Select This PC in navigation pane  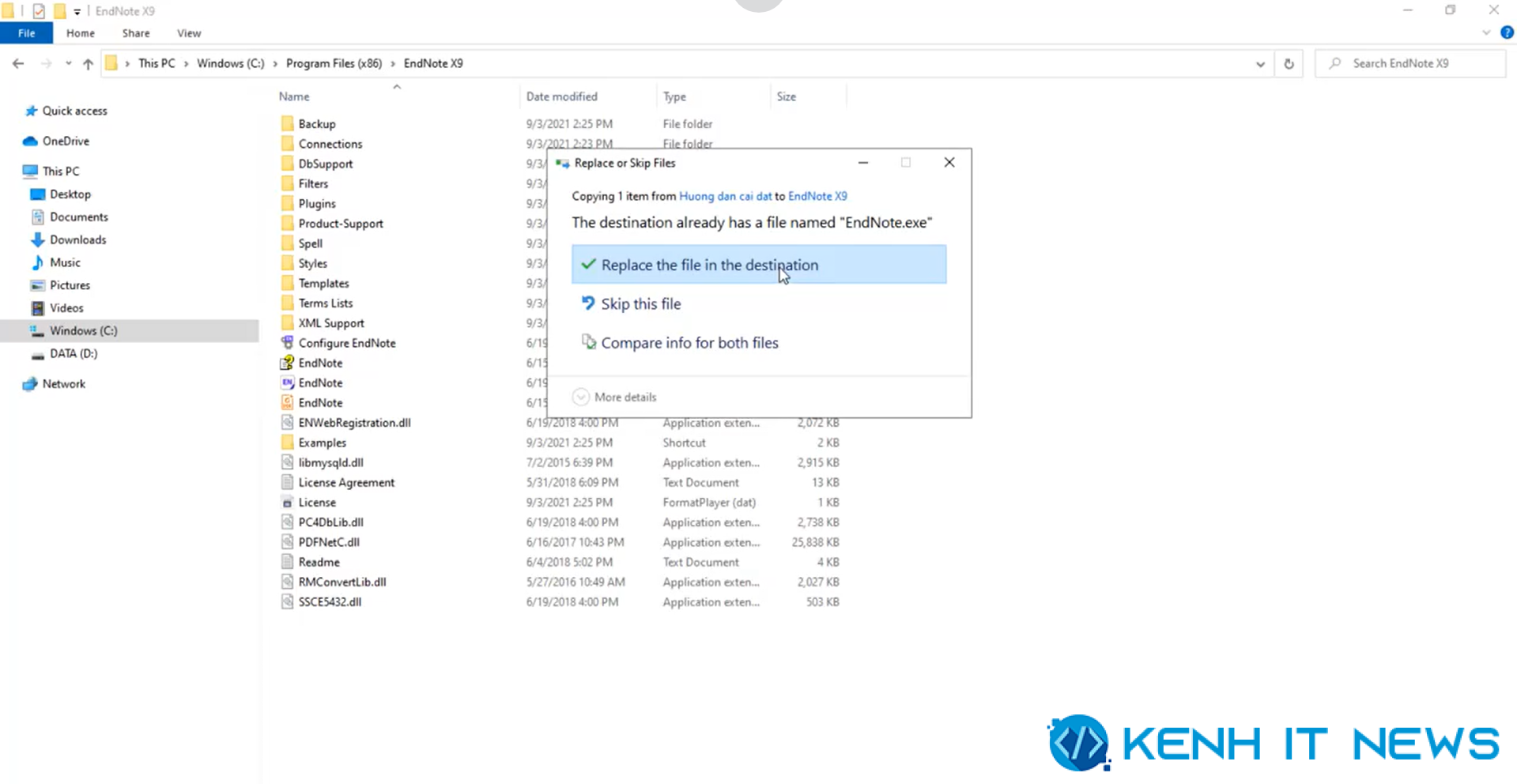click(x=61, y=171)
